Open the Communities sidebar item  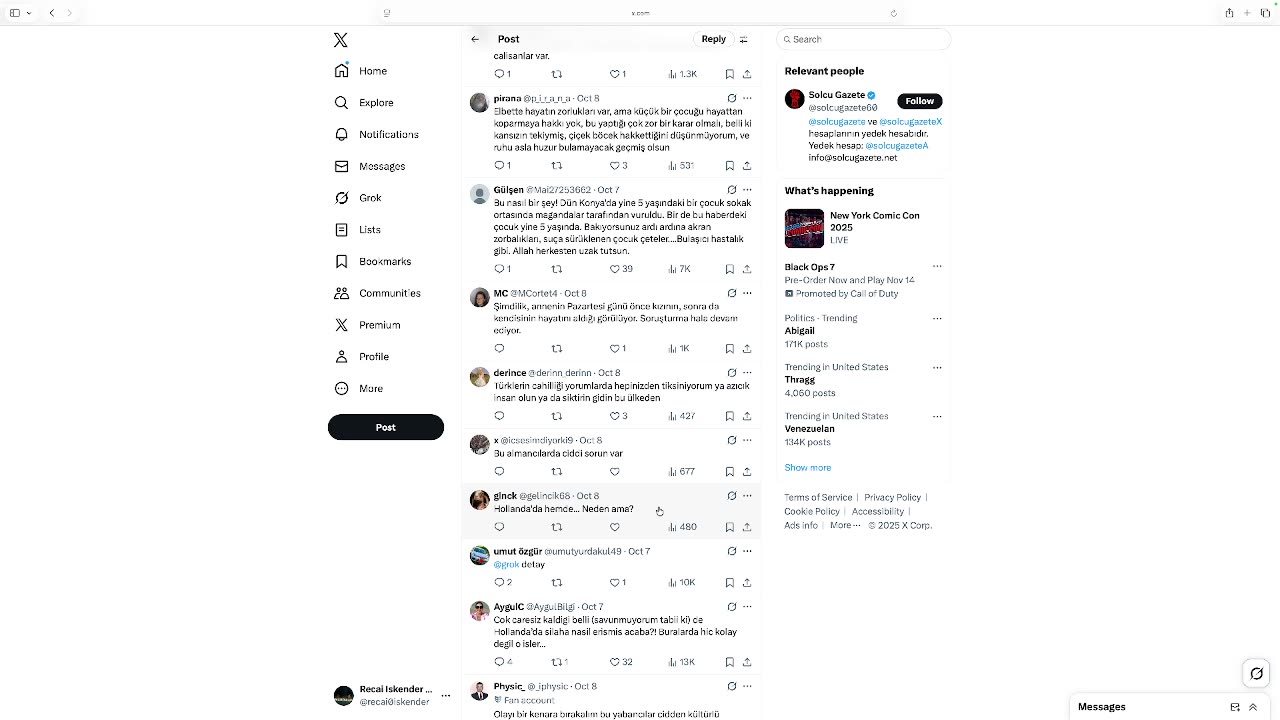click(x=378, y=293)
